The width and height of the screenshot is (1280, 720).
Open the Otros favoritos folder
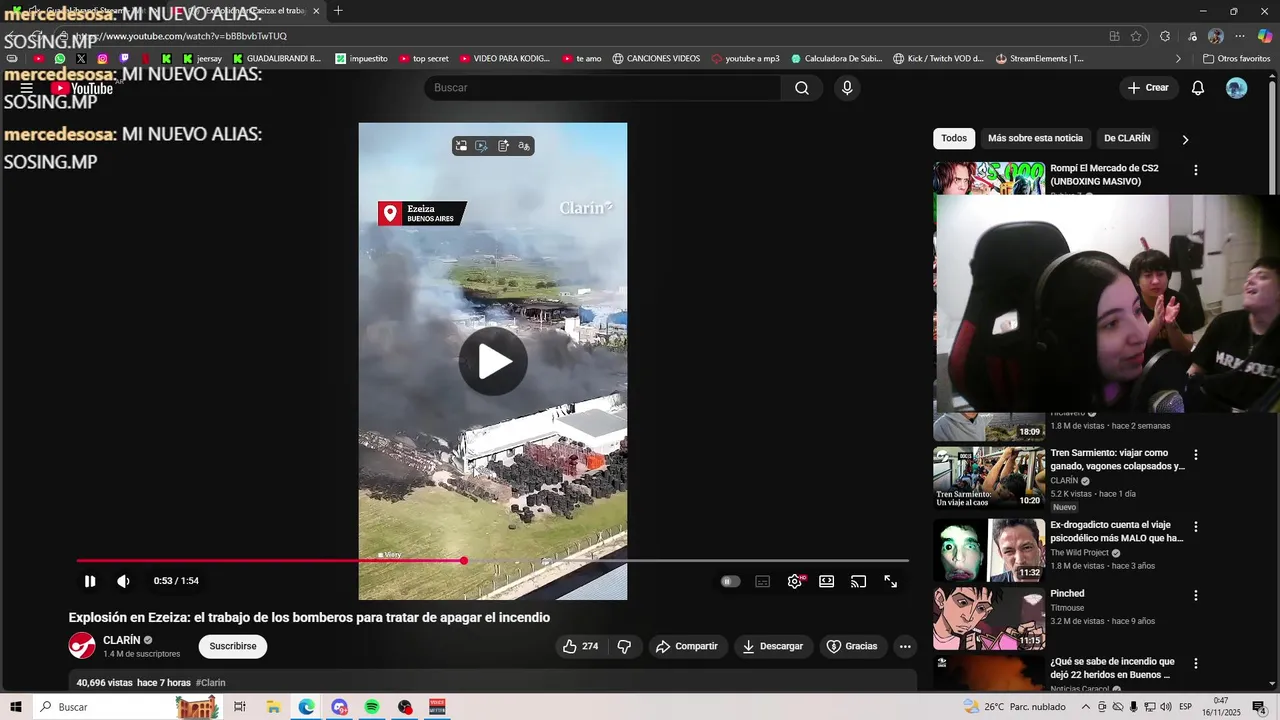(1237, 59)
